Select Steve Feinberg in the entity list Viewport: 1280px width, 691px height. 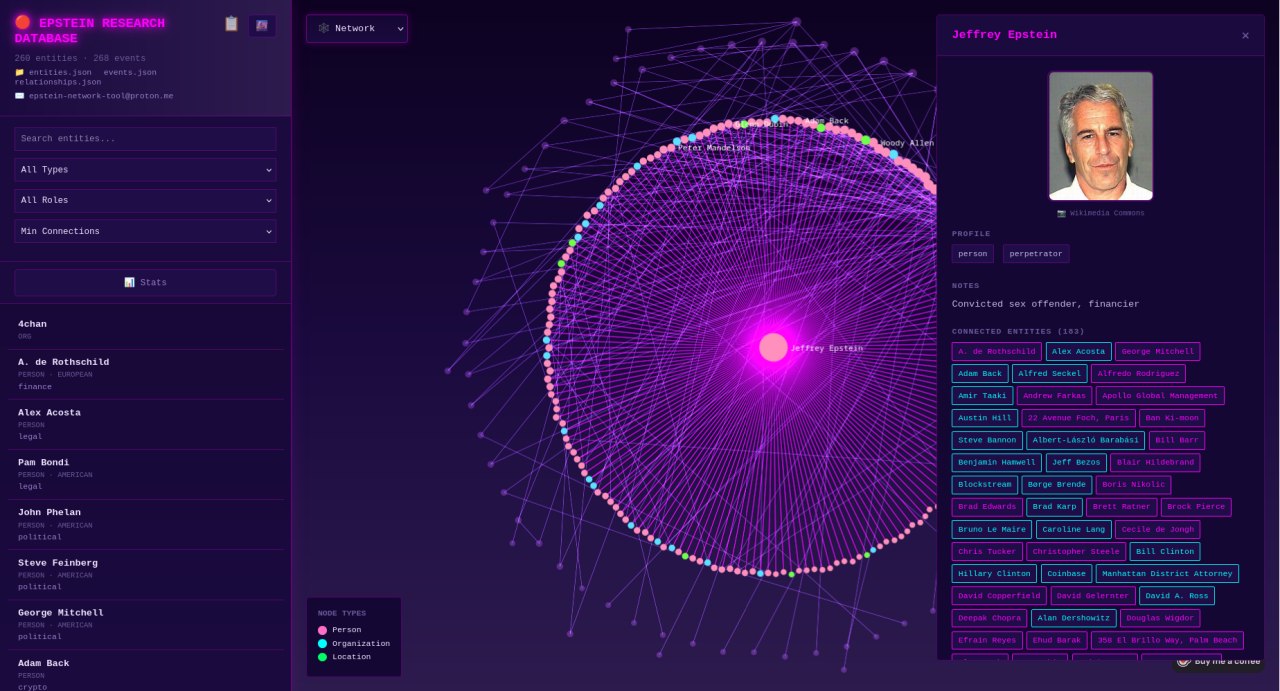(145, 574)
